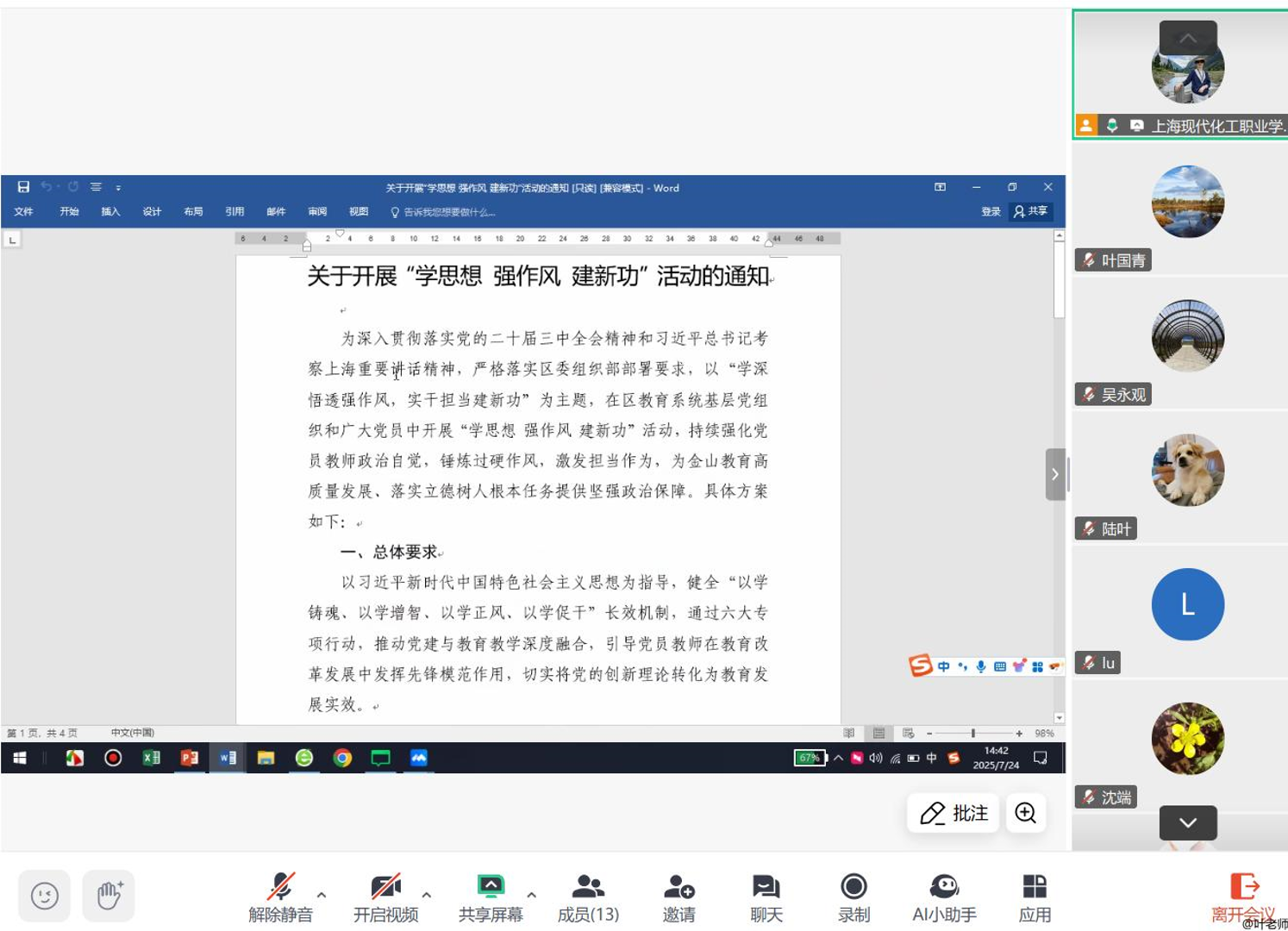This screenshot has height=931, width=1288.
Task: Expand video options arrow beside 开启视频
Action: click(x=427, y=895)
